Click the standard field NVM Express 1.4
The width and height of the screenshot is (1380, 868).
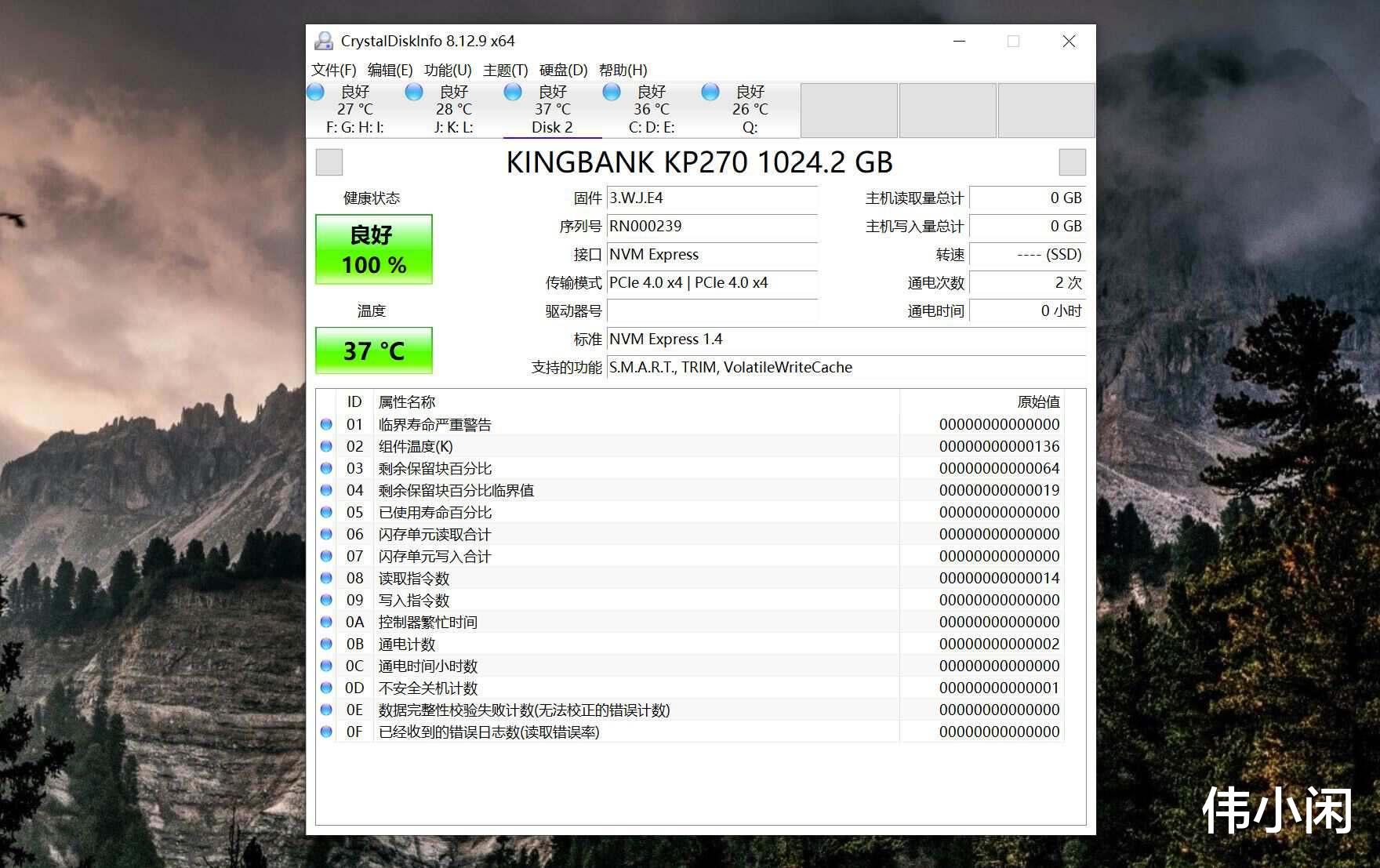[x=846, y=340]
